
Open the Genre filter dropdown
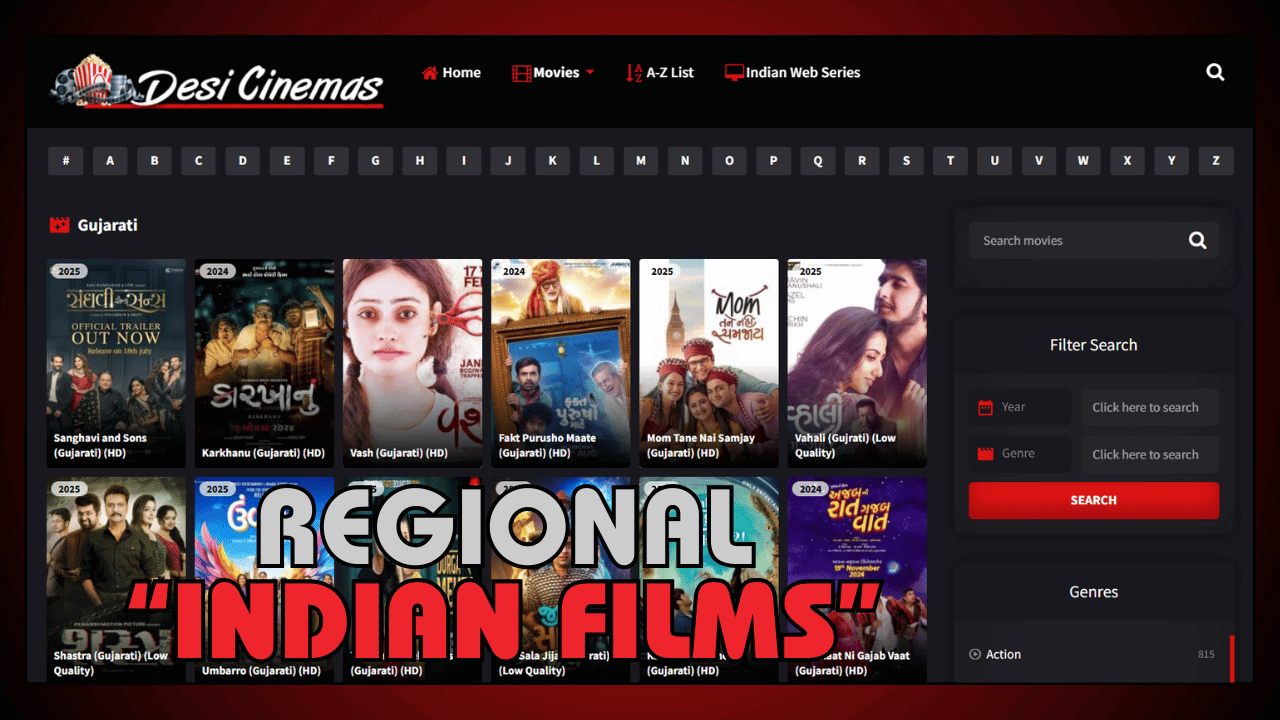pyautogui.click(x=1150, y=454)
